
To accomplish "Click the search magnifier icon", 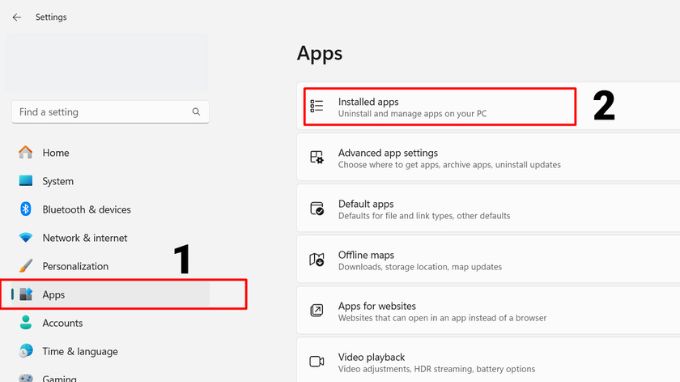I will 196,112.
